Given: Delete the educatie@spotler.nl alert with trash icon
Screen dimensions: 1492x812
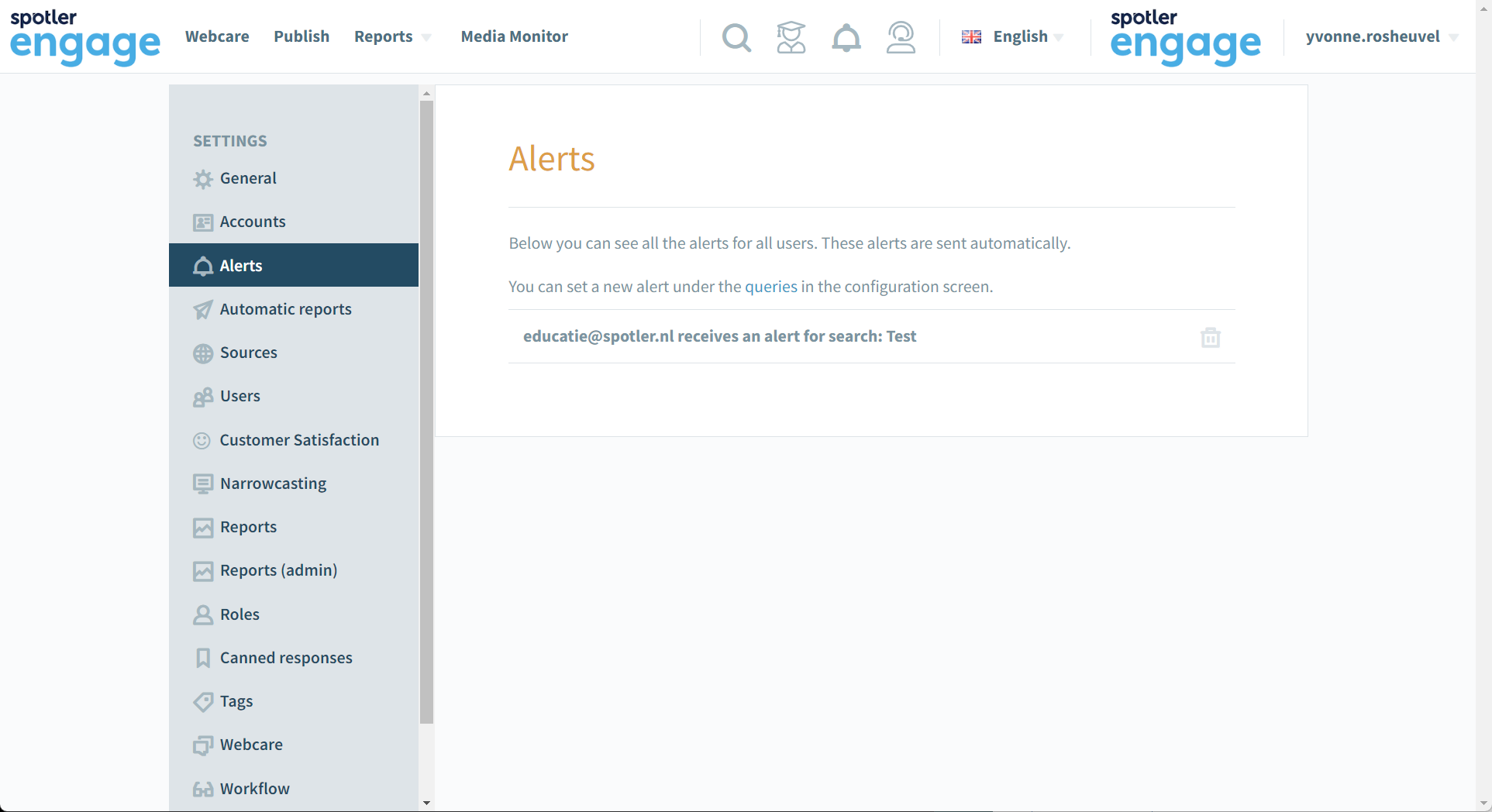Looking at the screenshot, I should pyautogui.click(x=1210, y=337).
